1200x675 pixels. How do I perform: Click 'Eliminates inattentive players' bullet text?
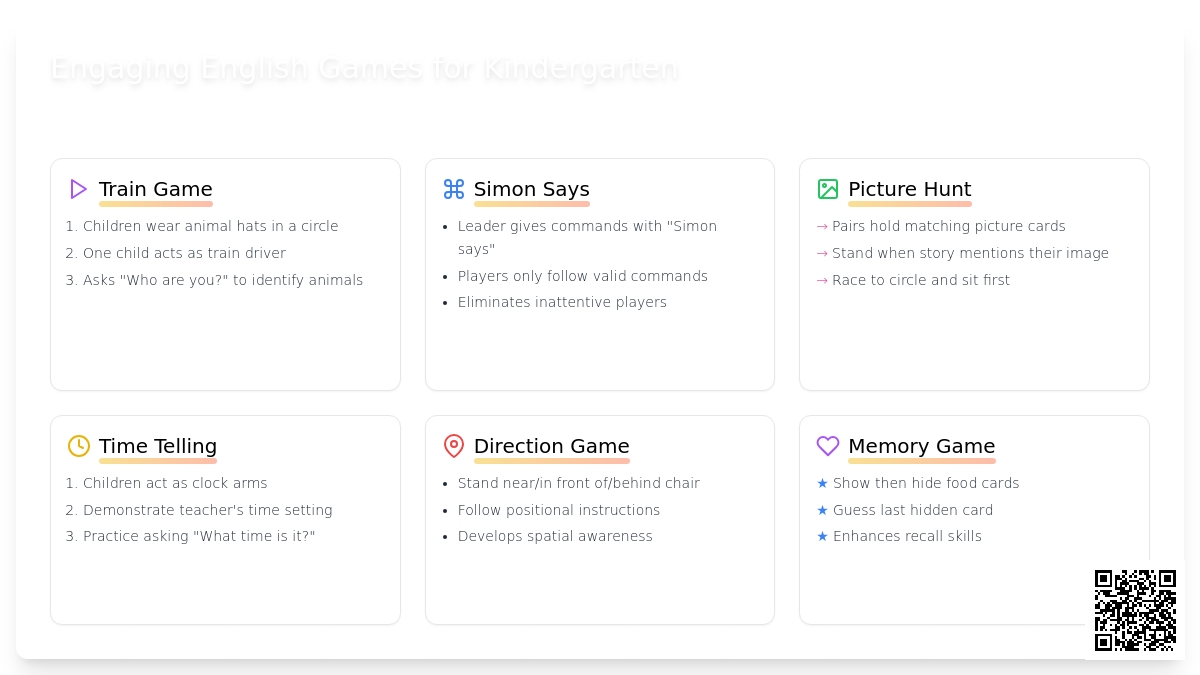click(x=562, y=302)
